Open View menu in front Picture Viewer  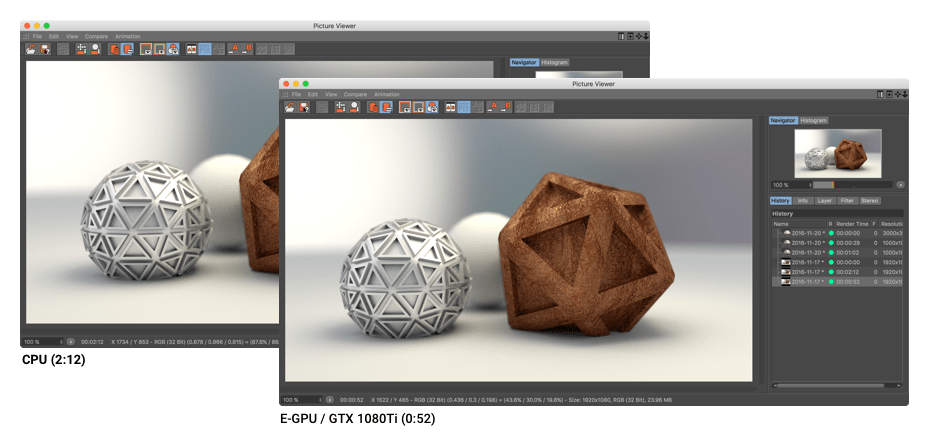coord(331,94)
